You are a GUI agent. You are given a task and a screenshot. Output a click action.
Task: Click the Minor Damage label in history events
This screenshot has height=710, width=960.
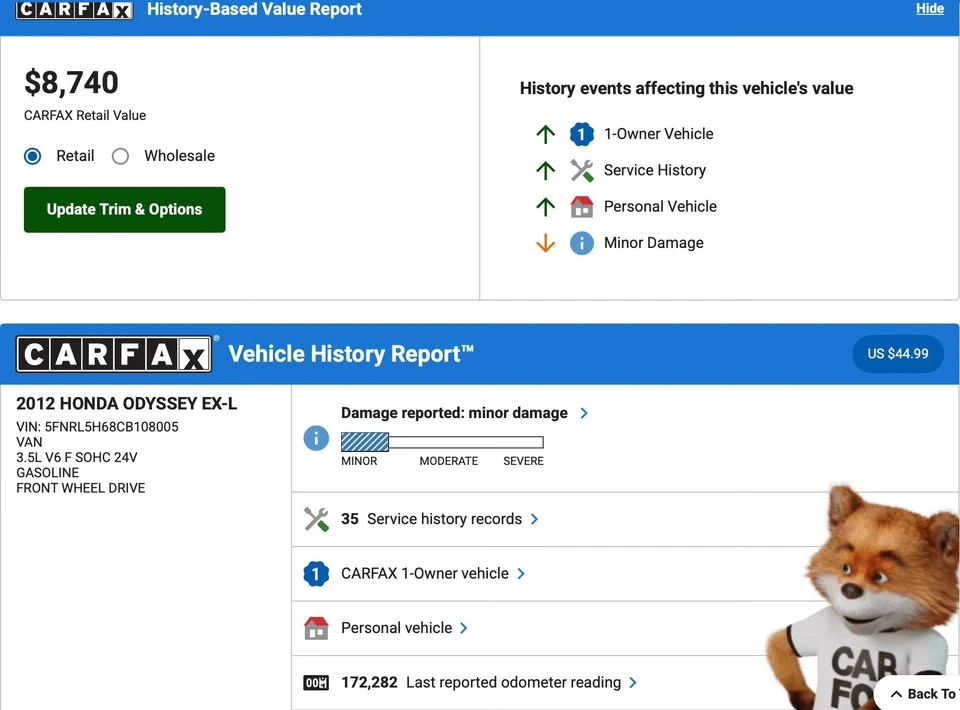[654, 243]
